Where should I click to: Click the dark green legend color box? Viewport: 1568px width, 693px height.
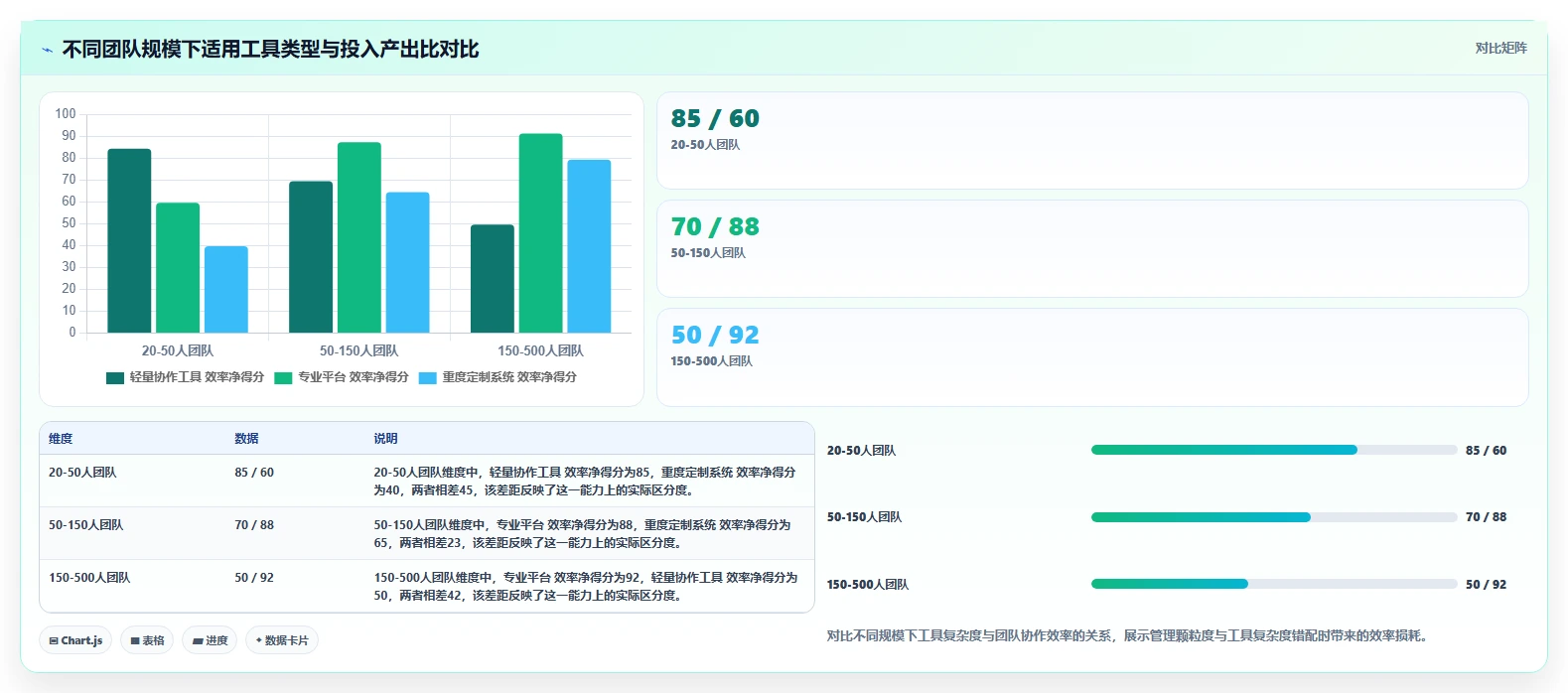click(x=115, y=378)
